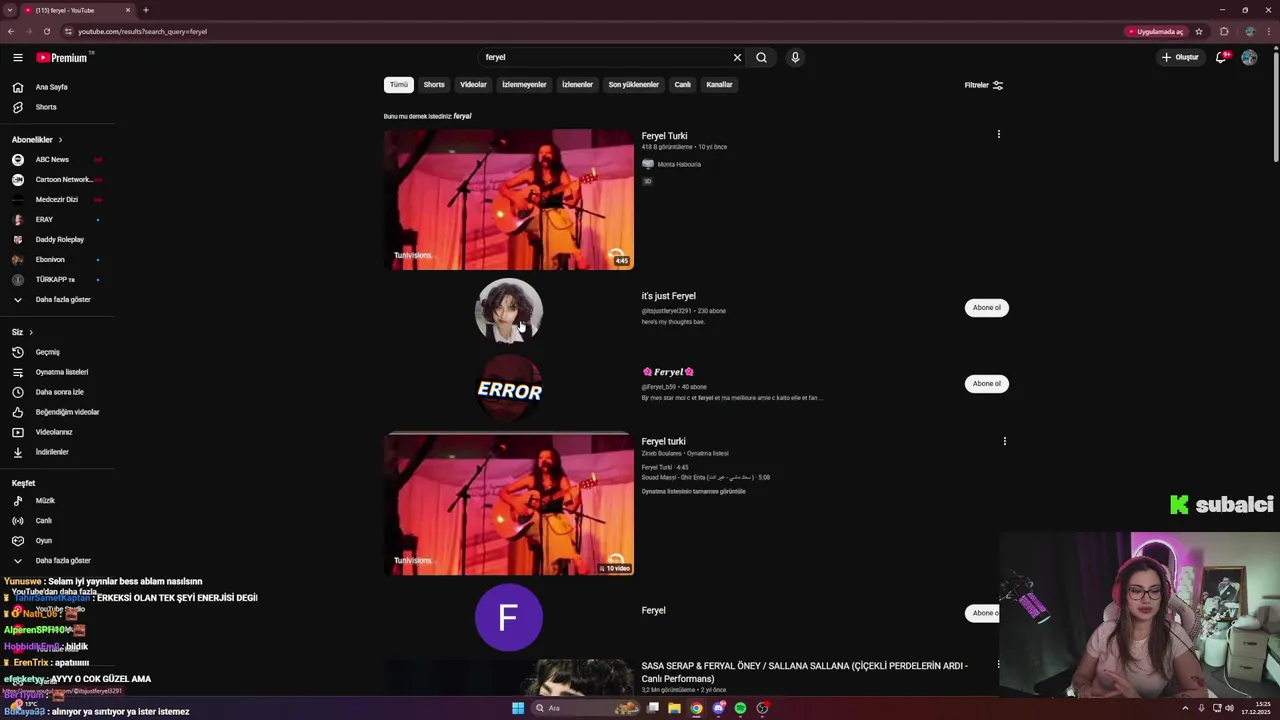Open Cartoon Network subscription channel
The width and height of the screenshot is (1280, 720).
coord(63,179)
